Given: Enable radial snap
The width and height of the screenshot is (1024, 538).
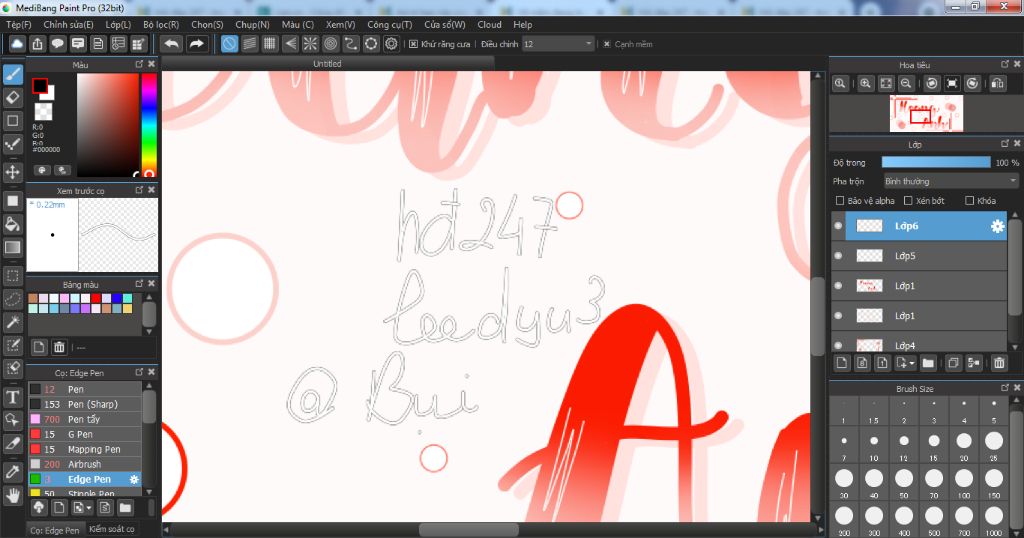Looking at the screenshot, I should click(x=310, y=44).
